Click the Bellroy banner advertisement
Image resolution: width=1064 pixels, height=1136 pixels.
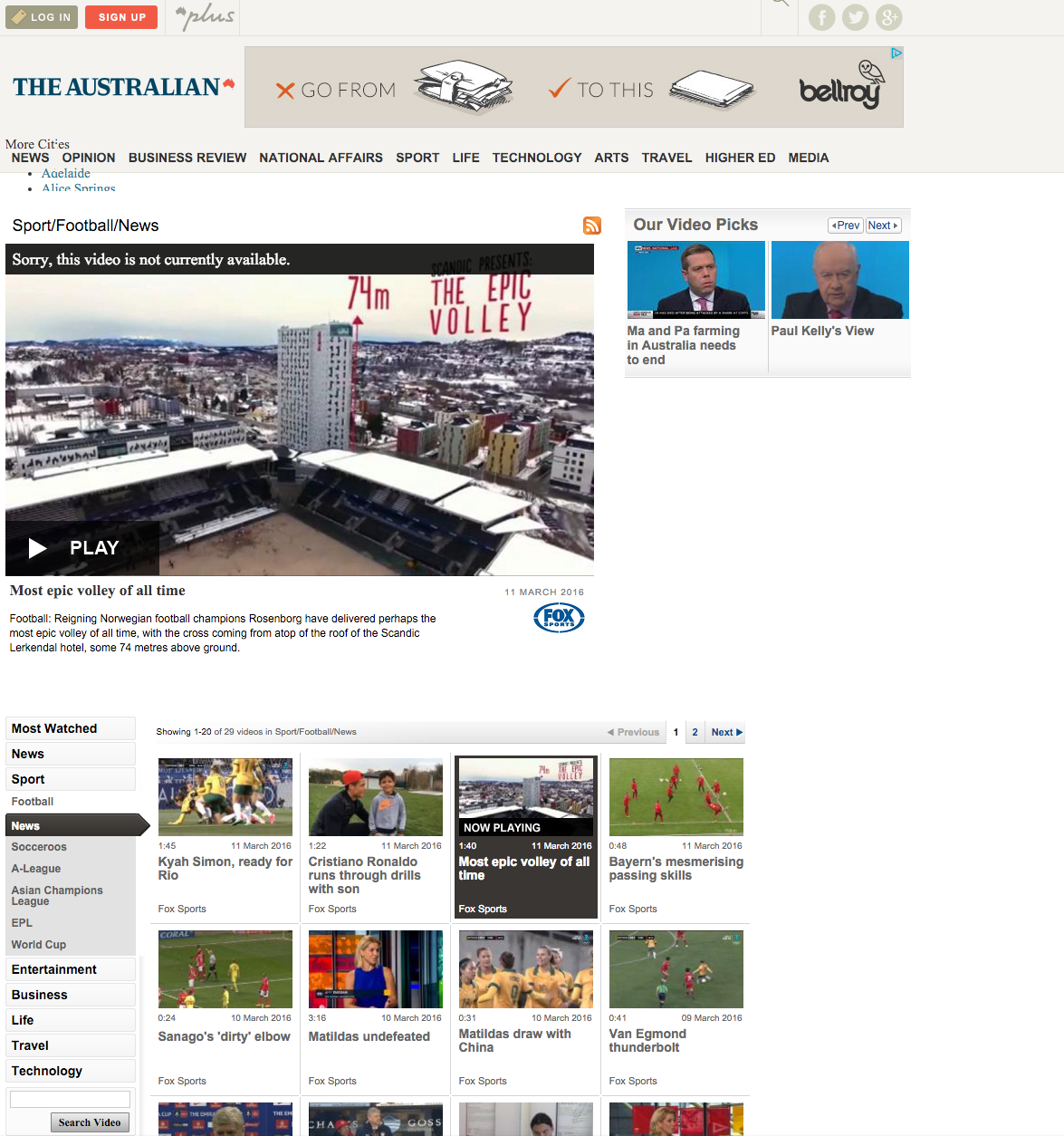click(574, 87)
